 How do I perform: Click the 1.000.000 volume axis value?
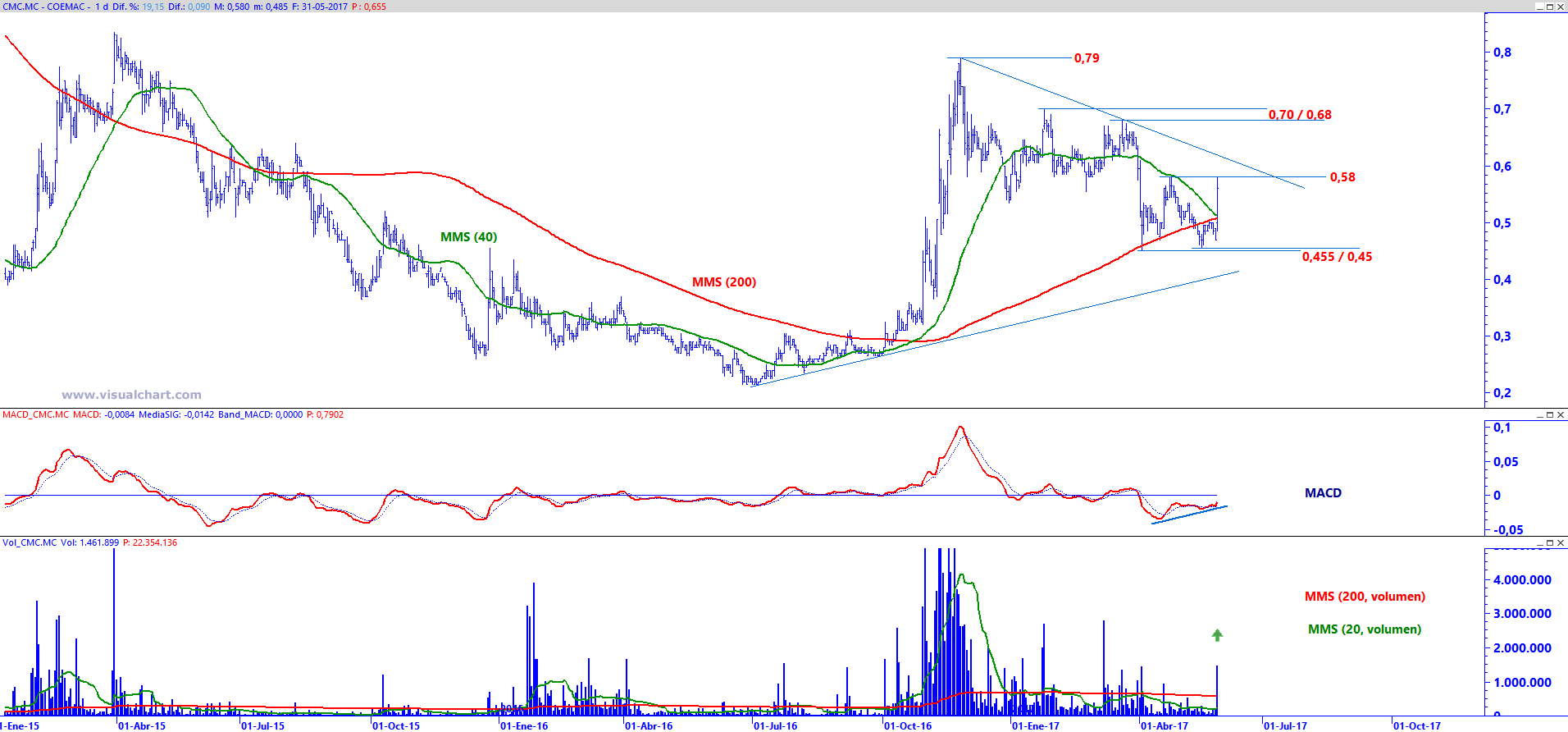[1523, 683]
